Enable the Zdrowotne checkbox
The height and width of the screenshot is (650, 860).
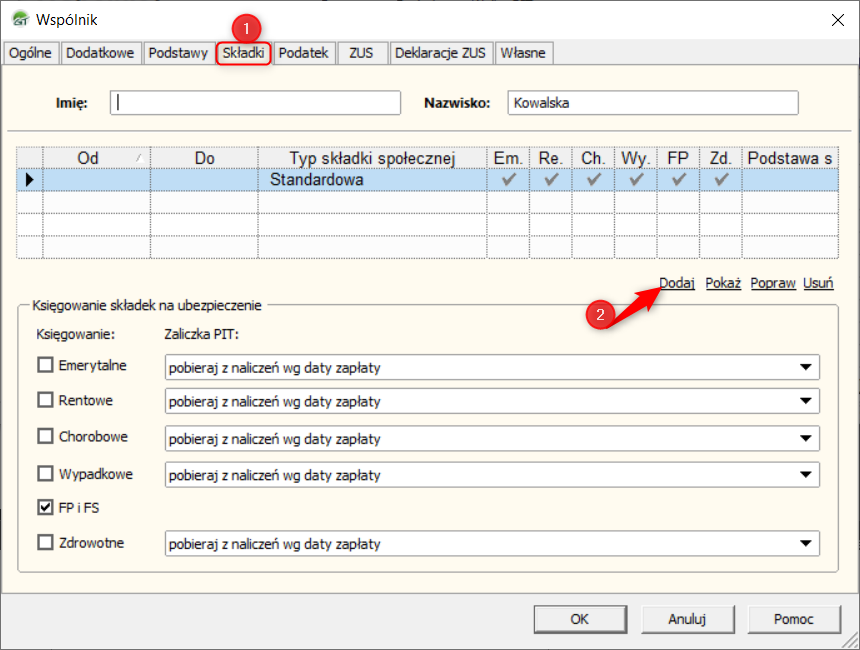(46, 542)
